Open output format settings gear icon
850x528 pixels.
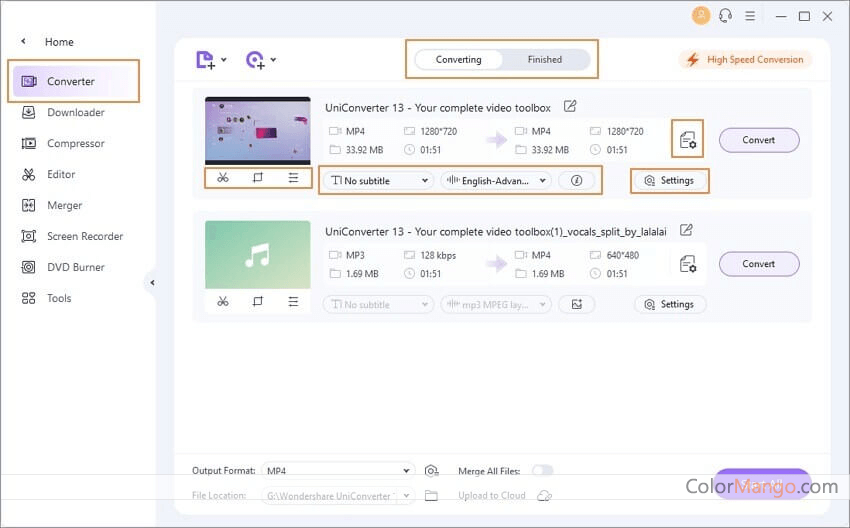point(431,471)
